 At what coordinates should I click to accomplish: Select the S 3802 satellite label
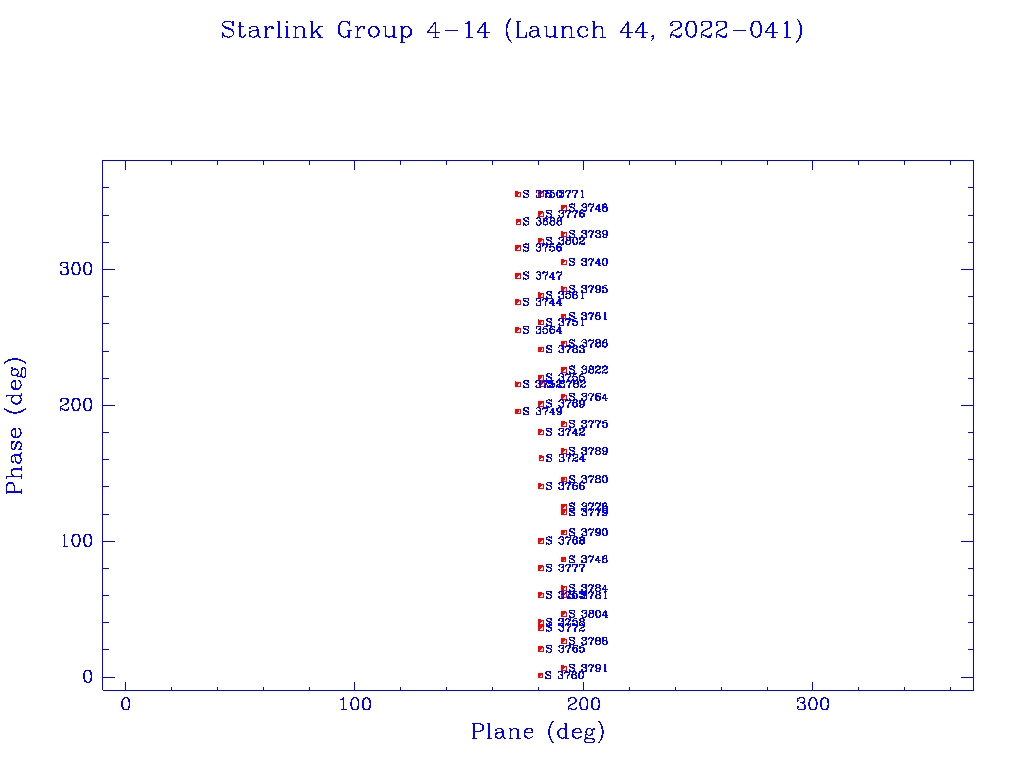tap(565, 241)
